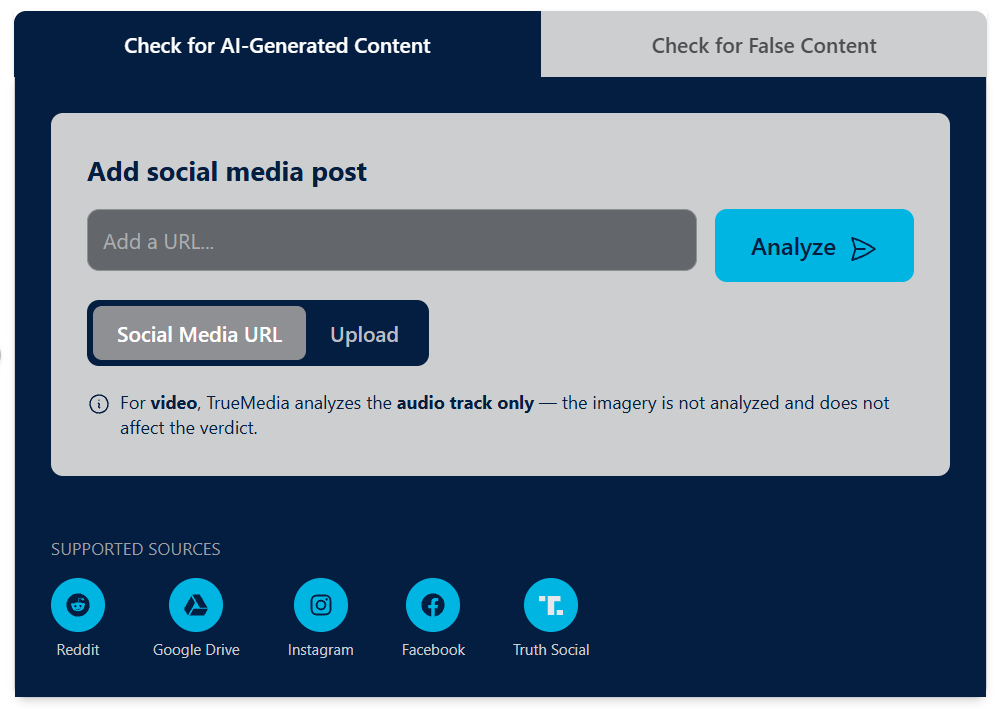Click the Google Drive text label

196,650
